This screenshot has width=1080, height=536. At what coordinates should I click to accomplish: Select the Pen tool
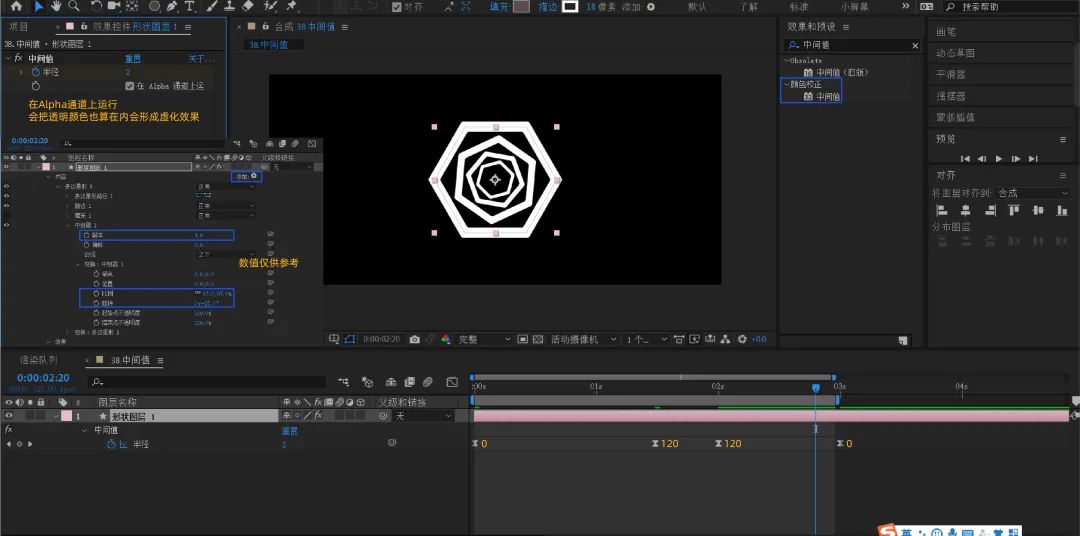click(x=172, y=6)
